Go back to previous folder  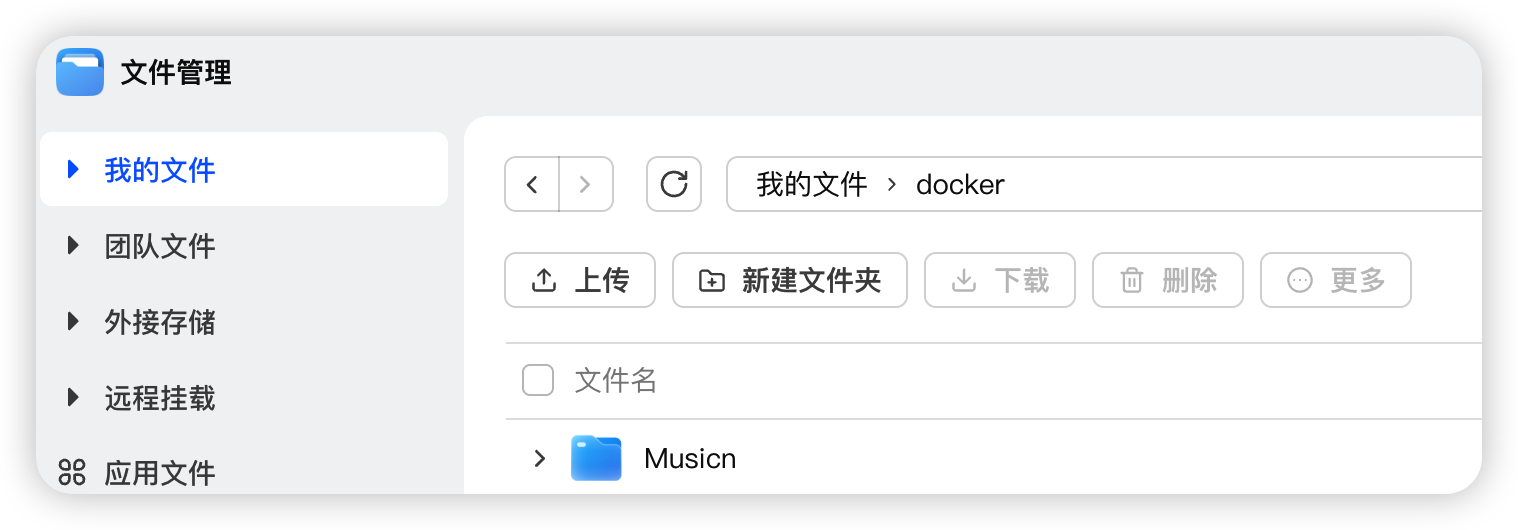[x=532, y=184]
